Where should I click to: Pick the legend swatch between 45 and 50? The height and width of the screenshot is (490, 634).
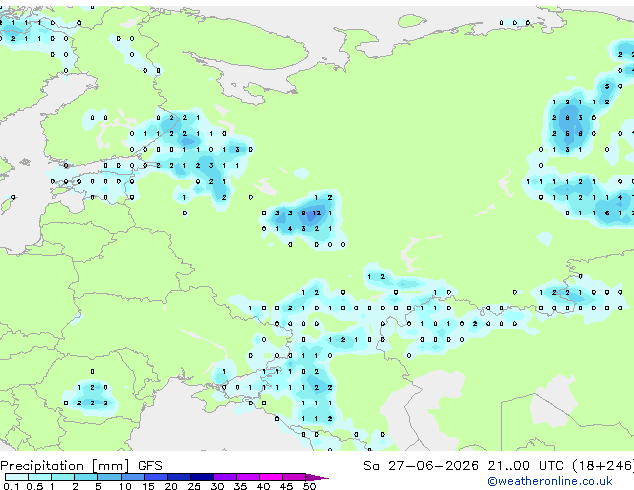coord(294,477)
